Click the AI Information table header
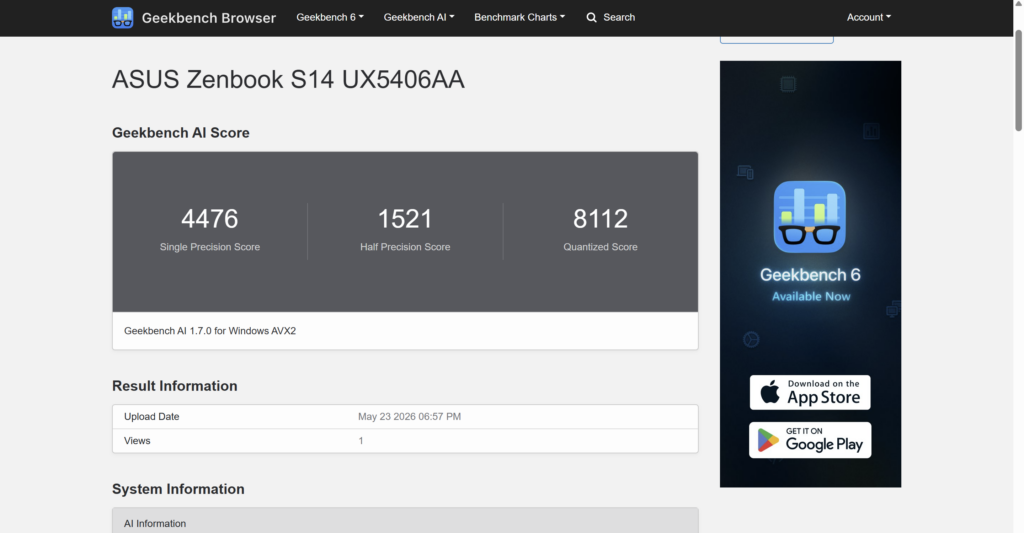The height and width of the screenshot is (533, 1024). 405,522
